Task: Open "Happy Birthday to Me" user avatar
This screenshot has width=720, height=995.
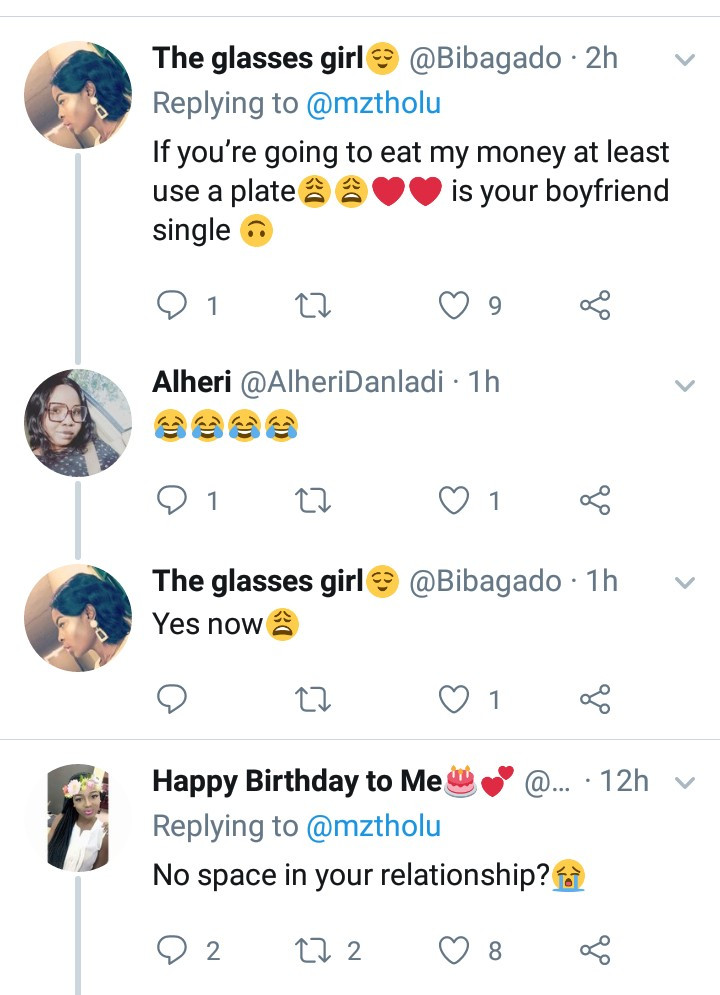Action: tap(78, 818)
